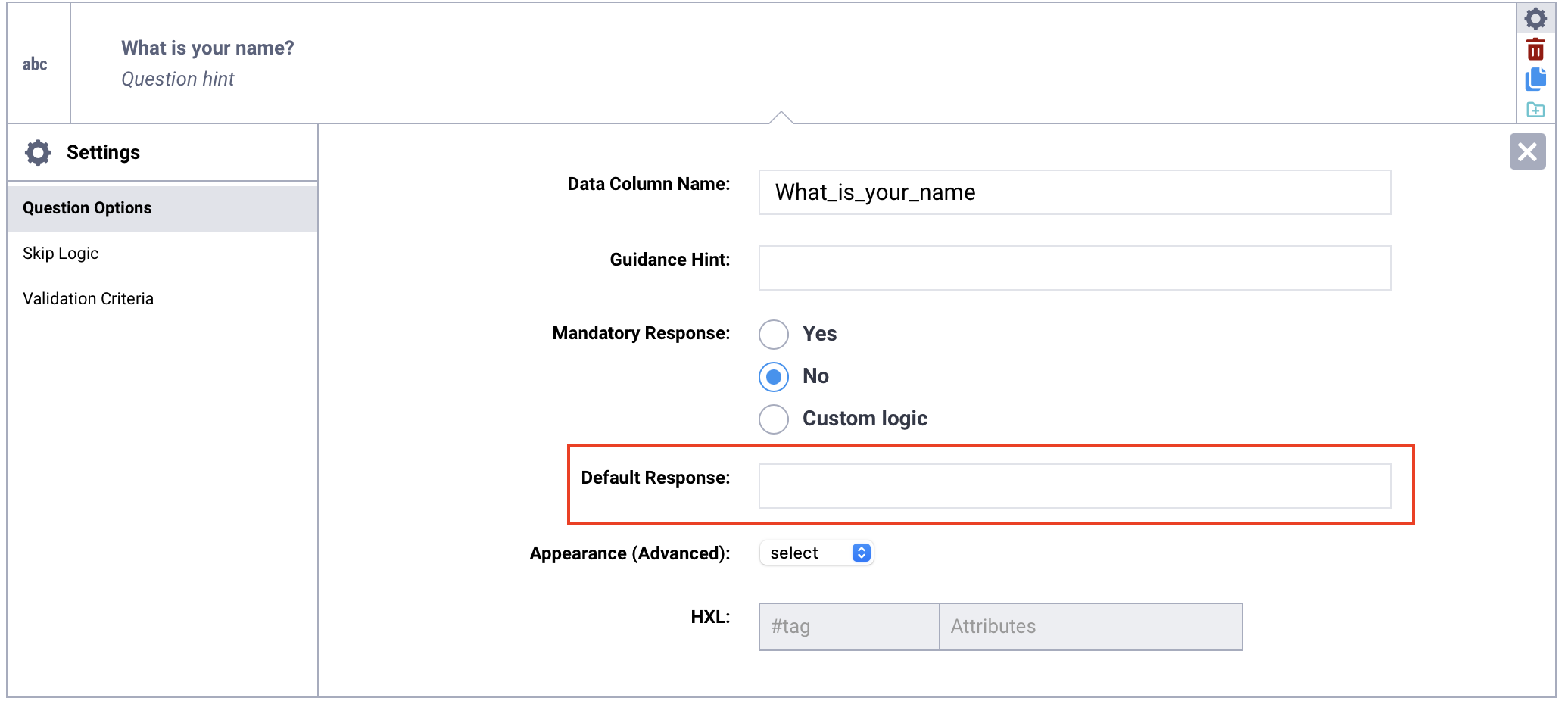Viewport: 1568px width, 704px height.
Task: Add question to library via folder-plus icon
Action: pos(1535,110)
